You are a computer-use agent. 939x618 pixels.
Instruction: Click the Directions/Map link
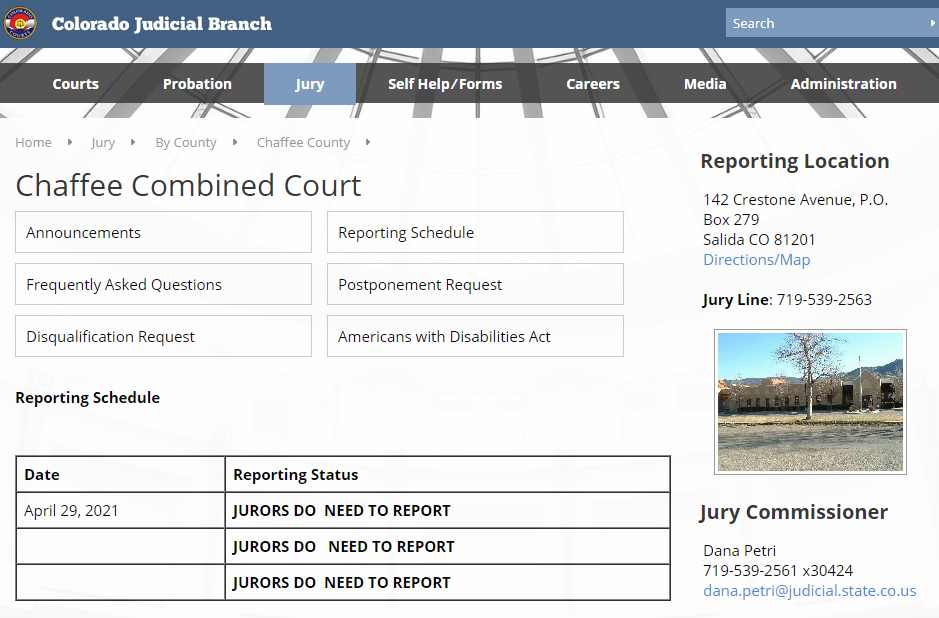[756, 260]
